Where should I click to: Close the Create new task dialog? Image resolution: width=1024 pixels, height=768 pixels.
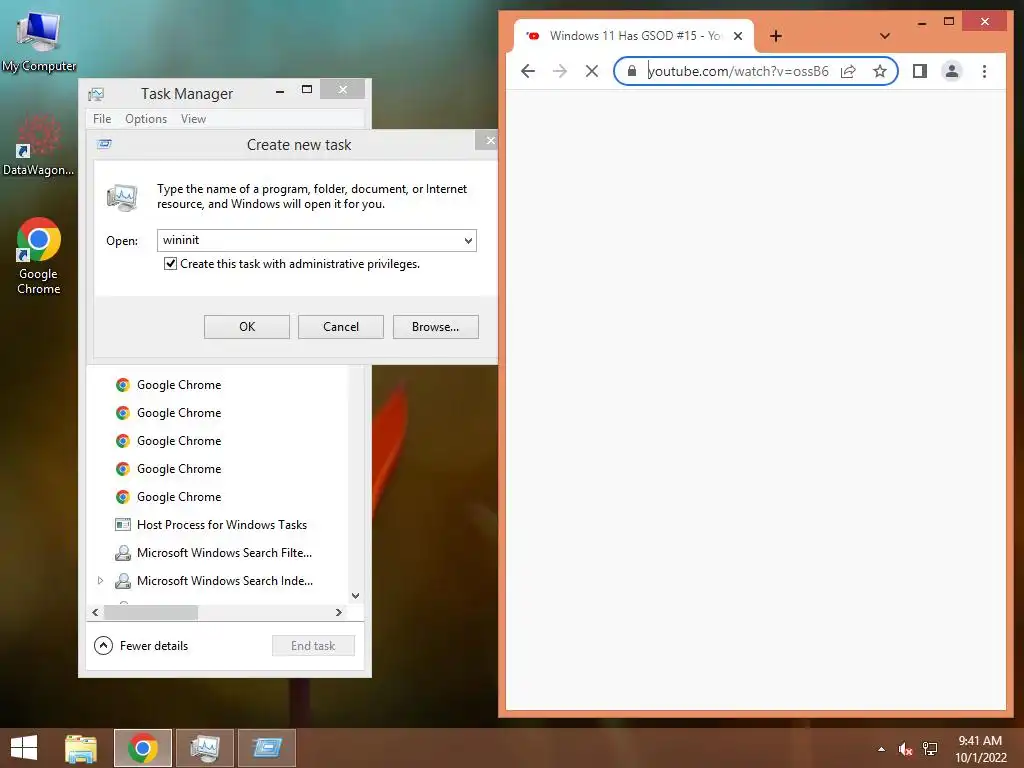(x=487, y=140)
